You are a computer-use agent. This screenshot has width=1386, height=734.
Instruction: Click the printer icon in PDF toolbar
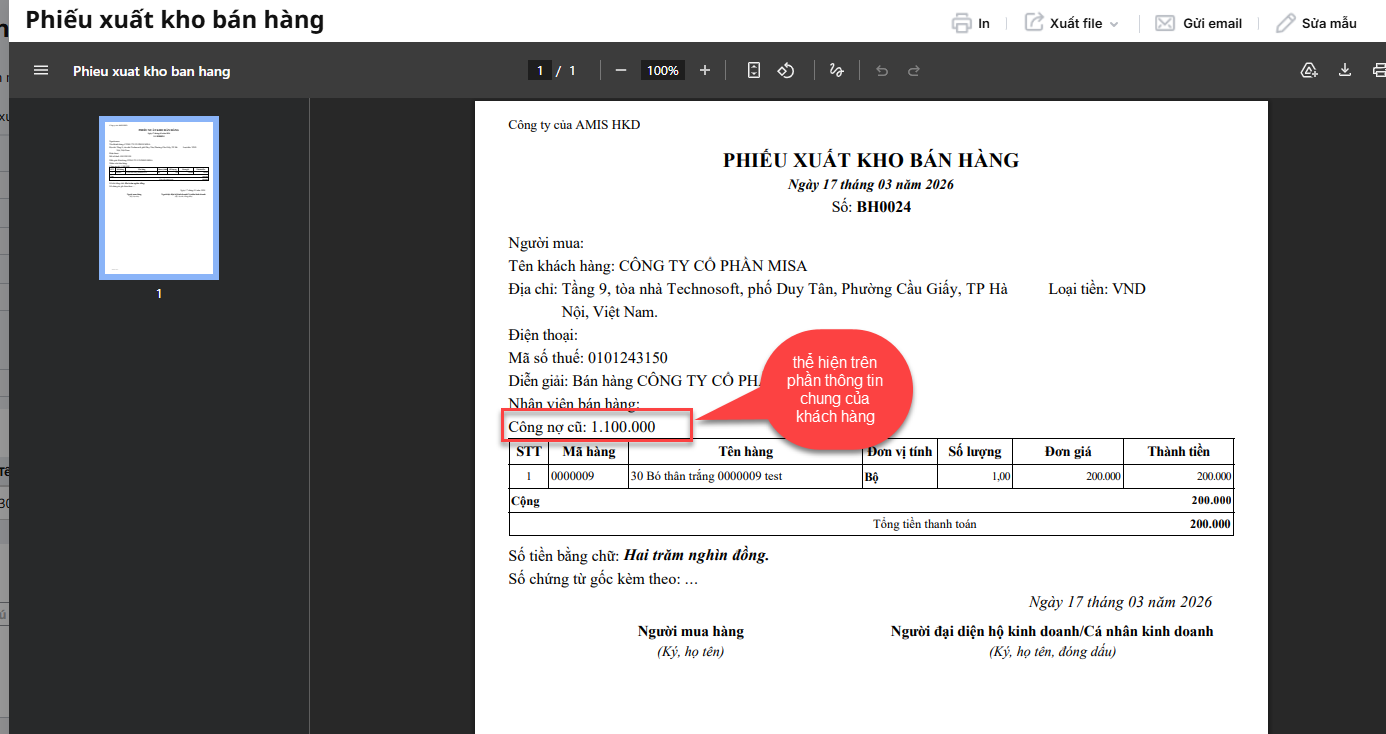point(1378,71)
